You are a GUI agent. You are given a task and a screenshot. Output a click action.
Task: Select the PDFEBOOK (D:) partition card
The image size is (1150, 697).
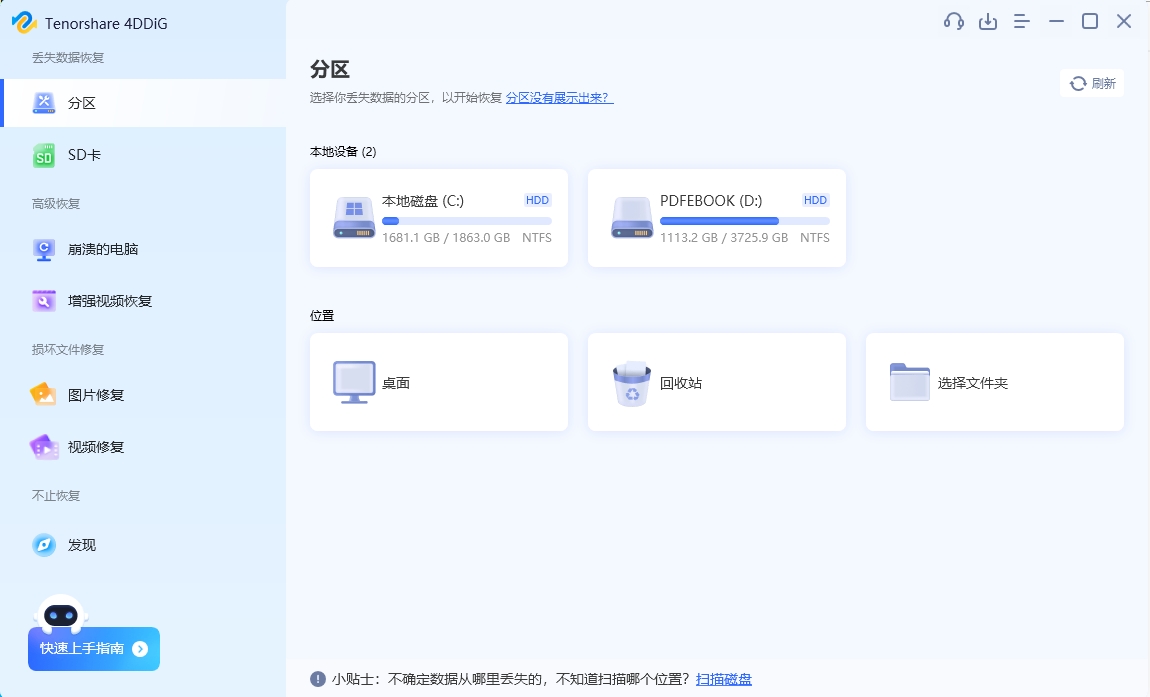[717, 218]
